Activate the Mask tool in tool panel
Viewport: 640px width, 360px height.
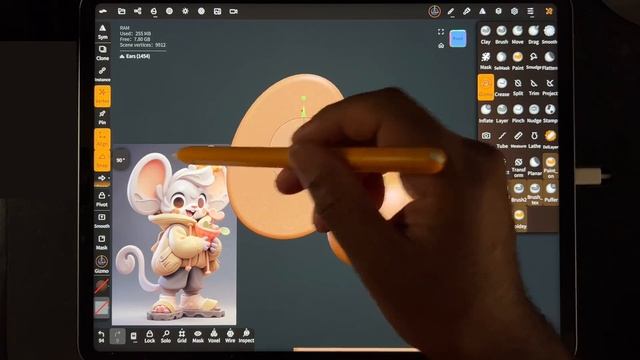485,61
